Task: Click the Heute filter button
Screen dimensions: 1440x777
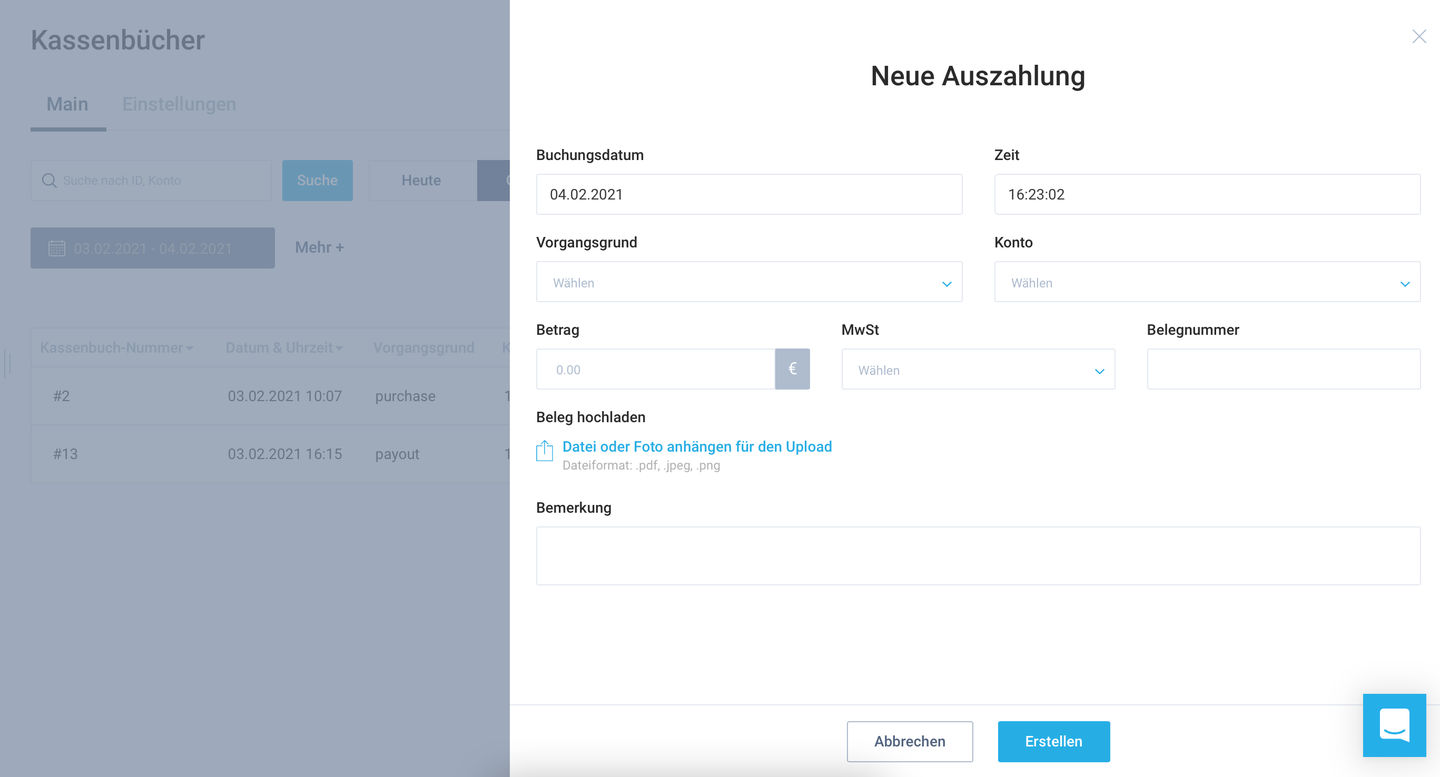Action: [421, 181]
